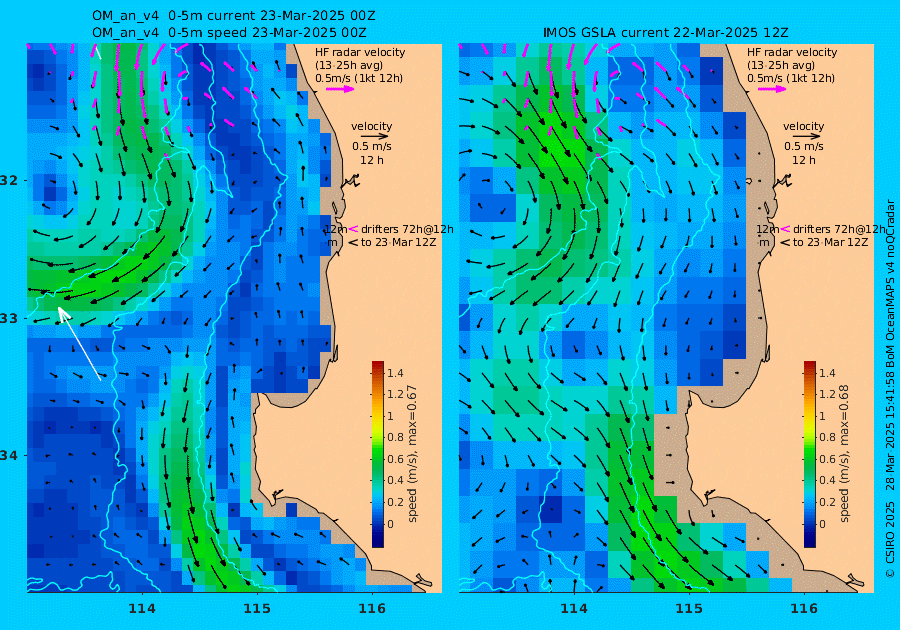This screenshot has width=900, height=630.
Task: Click the 'velocity' legend word in left map
Action: (x=372, y=126)
